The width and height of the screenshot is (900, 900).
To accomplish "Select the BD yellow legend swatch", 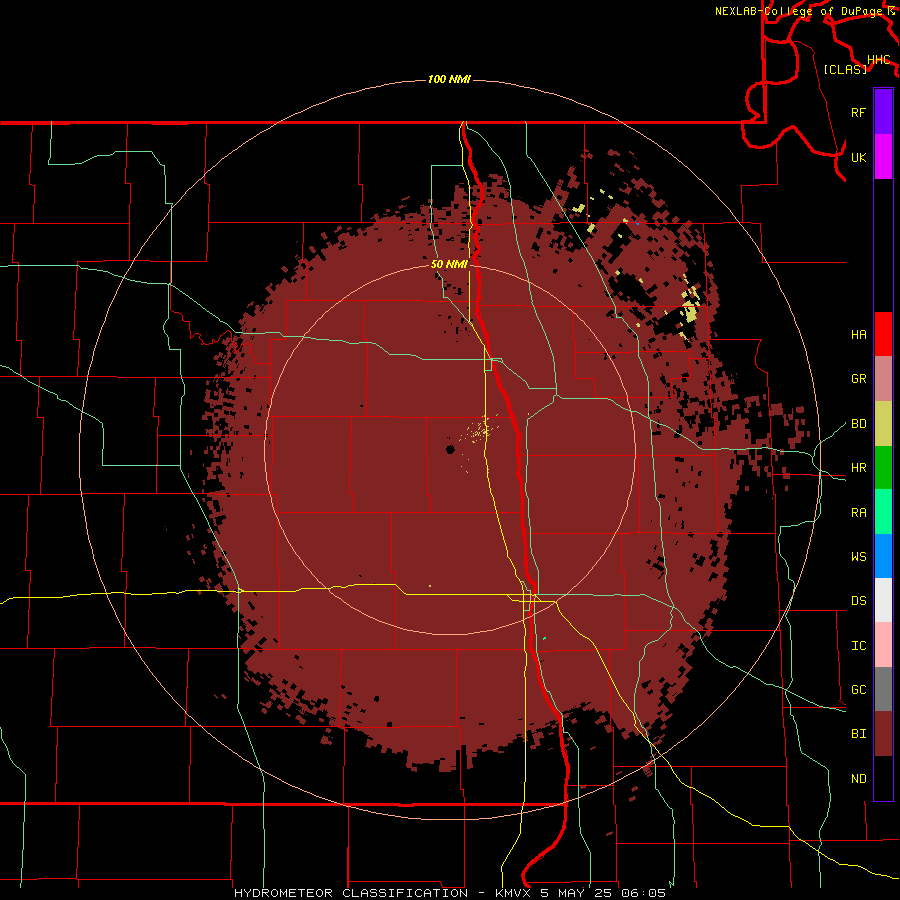I will tap(883, 424).
